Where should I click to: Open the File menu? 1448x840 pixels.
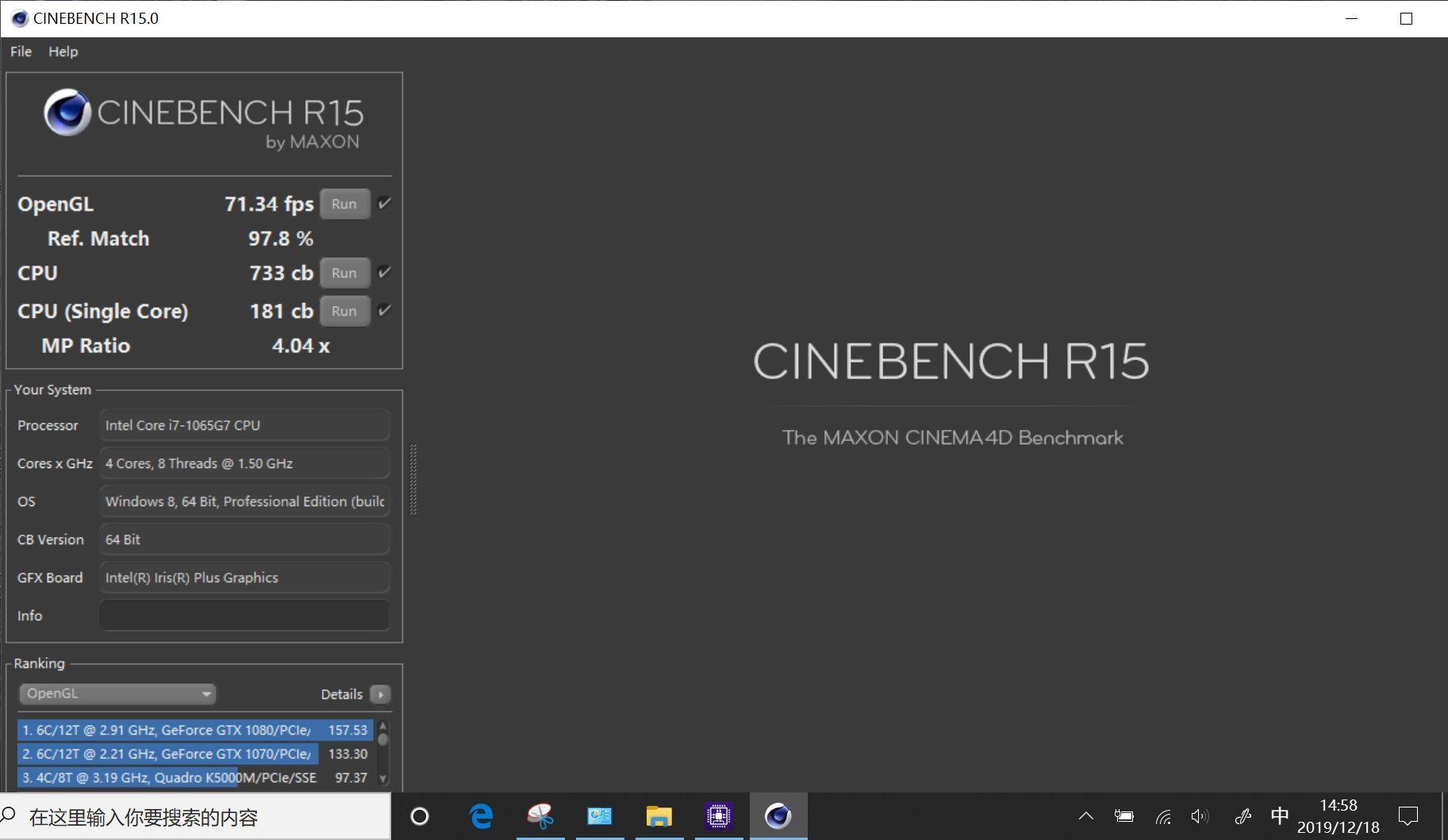[x=21, y=52]
